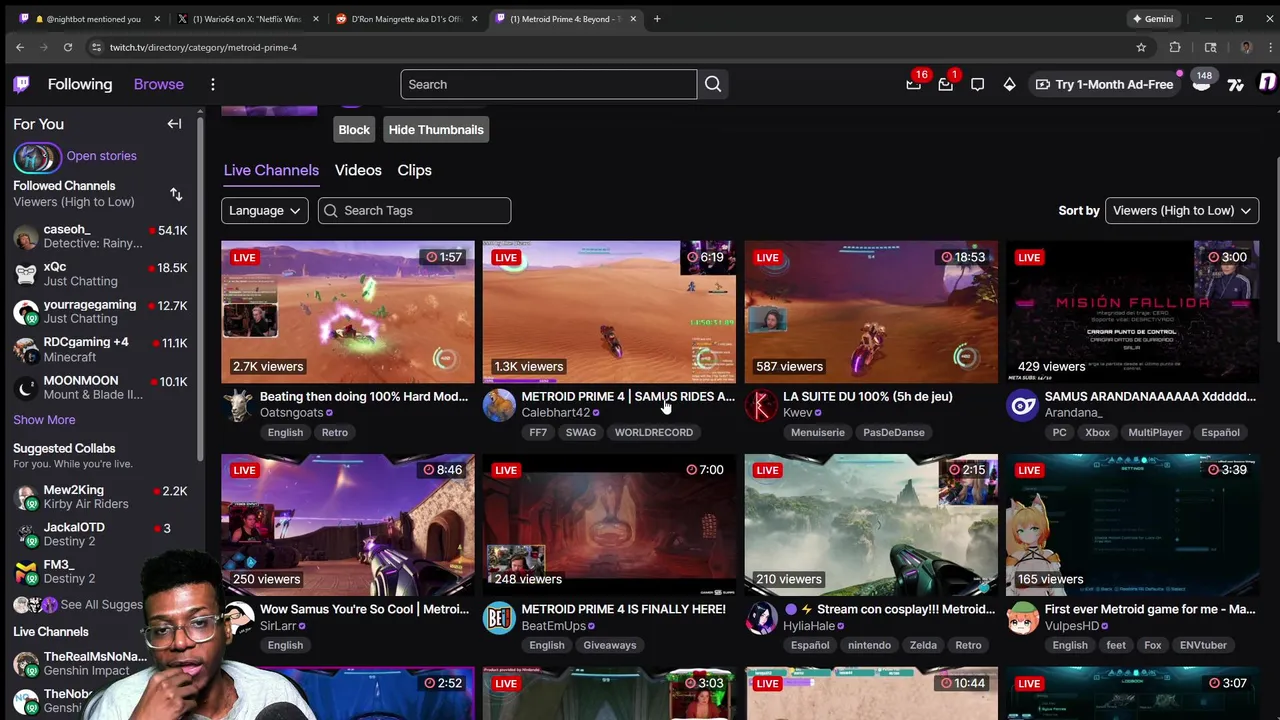This screenshot has height=720, width=1280.
Task: Close the D'Ron Maingrette browser tab
Action: pos(474,19)
